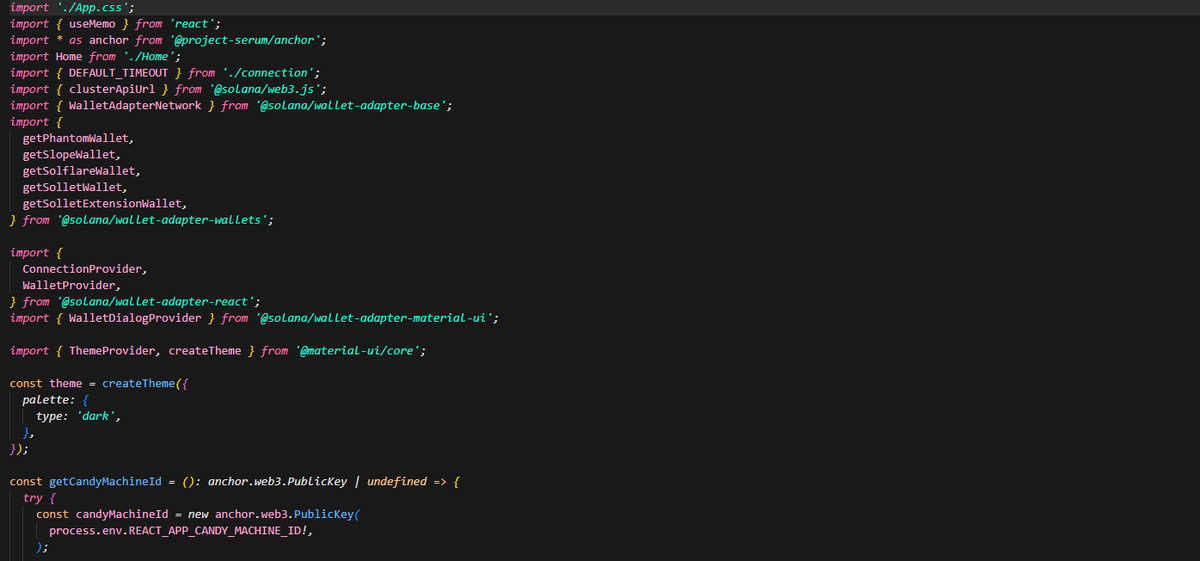Place cursor on getSolletWallet line
Screen dimensions: 1200x561
click(x=72, y=187)
